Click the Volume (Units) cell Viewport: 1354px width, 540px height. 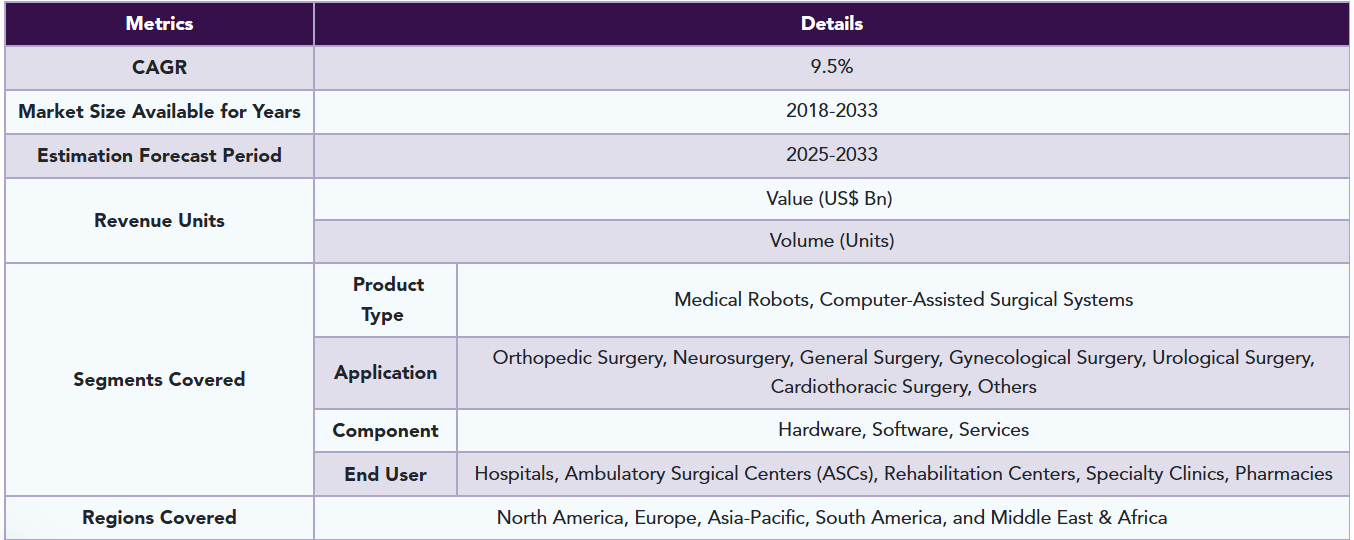coord(832,242)
